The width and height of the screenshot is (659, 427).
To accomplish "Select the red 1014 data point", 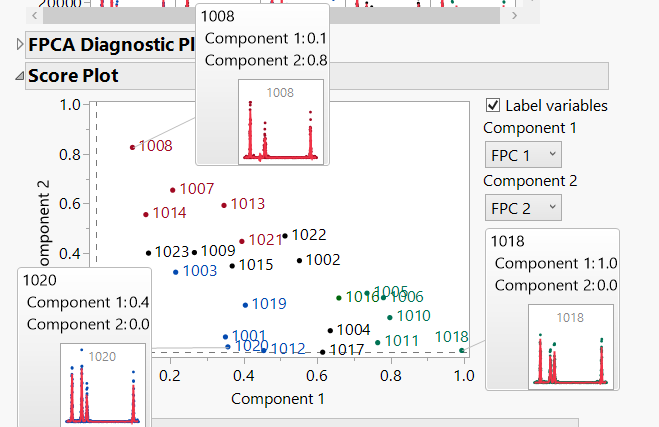I will pos(146,214).
